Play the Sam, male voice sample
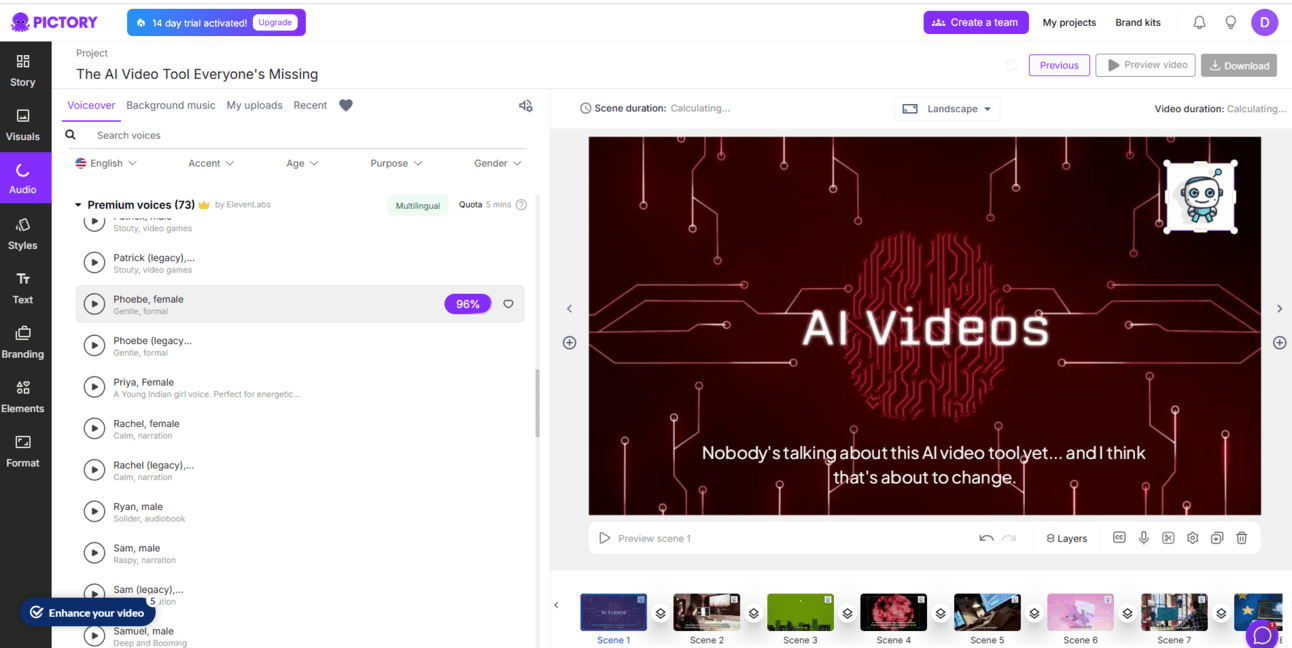1292x648 pixels. [x=94, y=553]
